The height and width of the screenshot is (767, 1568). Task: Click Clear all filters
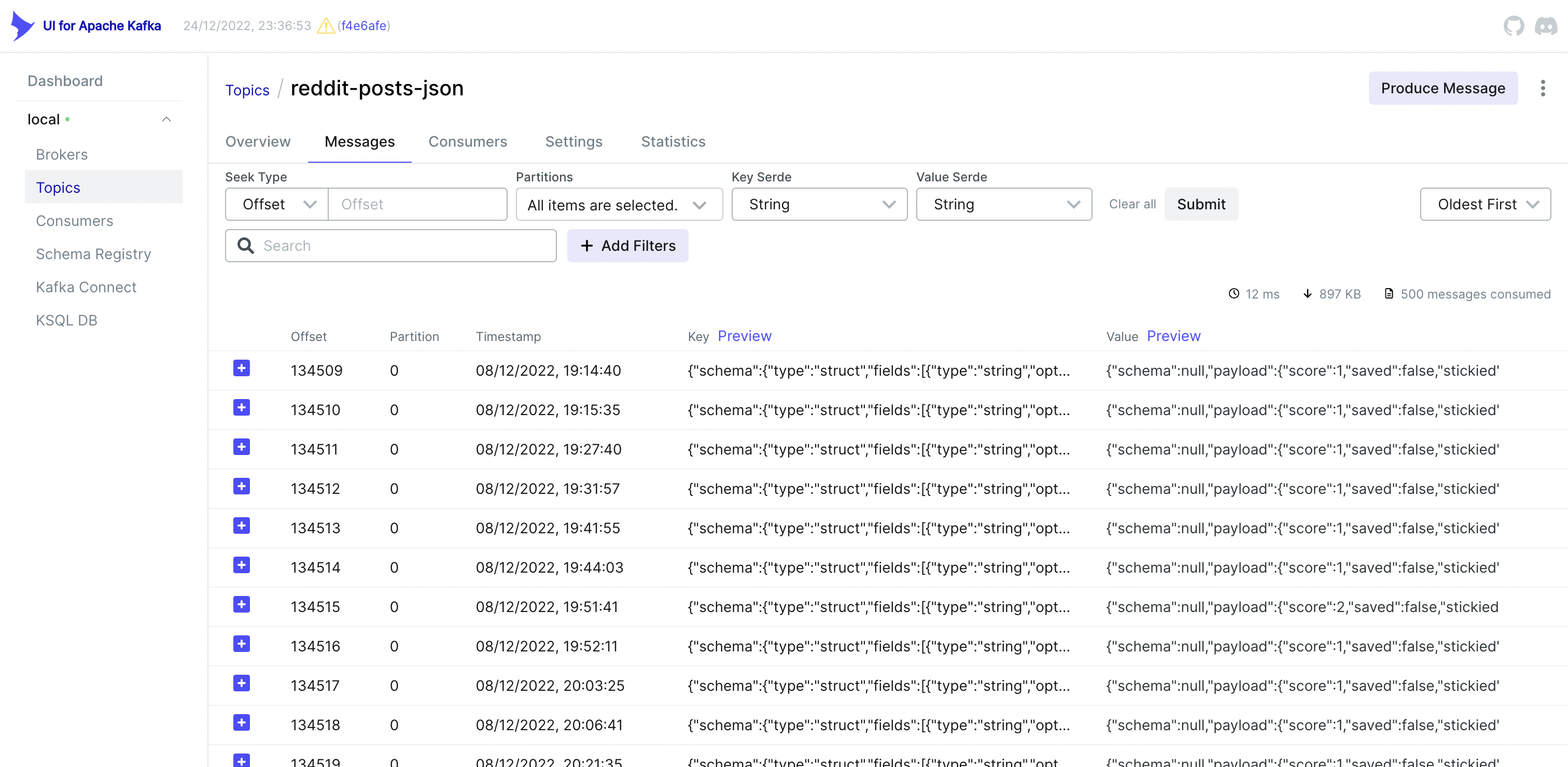[x=1132, y=204]
